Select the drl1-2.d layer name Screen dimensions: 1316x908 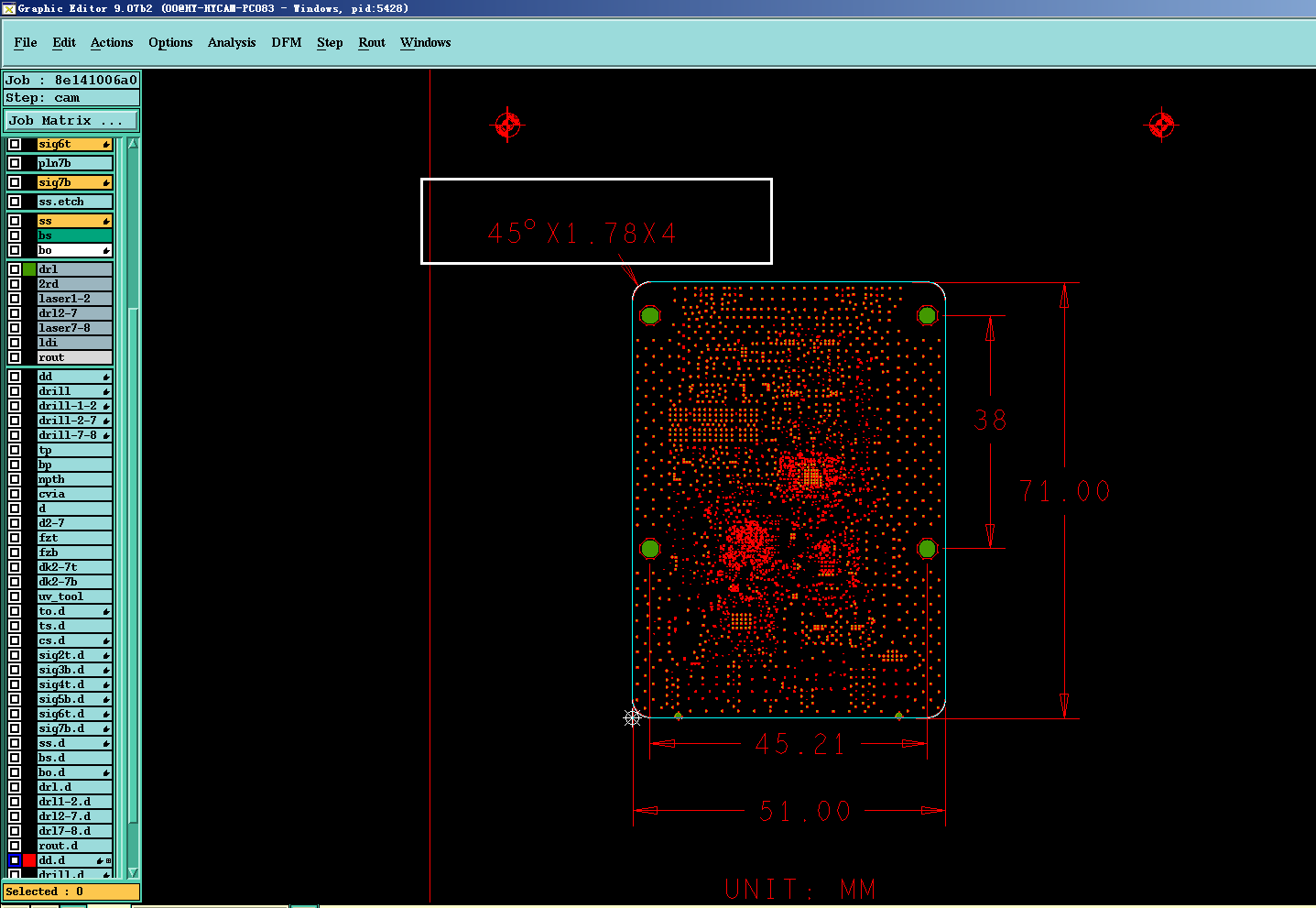[75, 802]
